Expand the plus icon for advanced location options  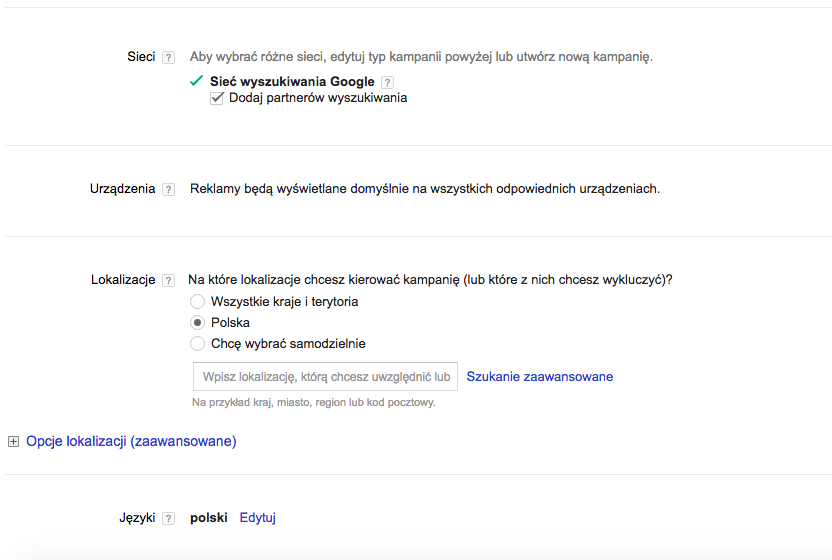(13, 441)
